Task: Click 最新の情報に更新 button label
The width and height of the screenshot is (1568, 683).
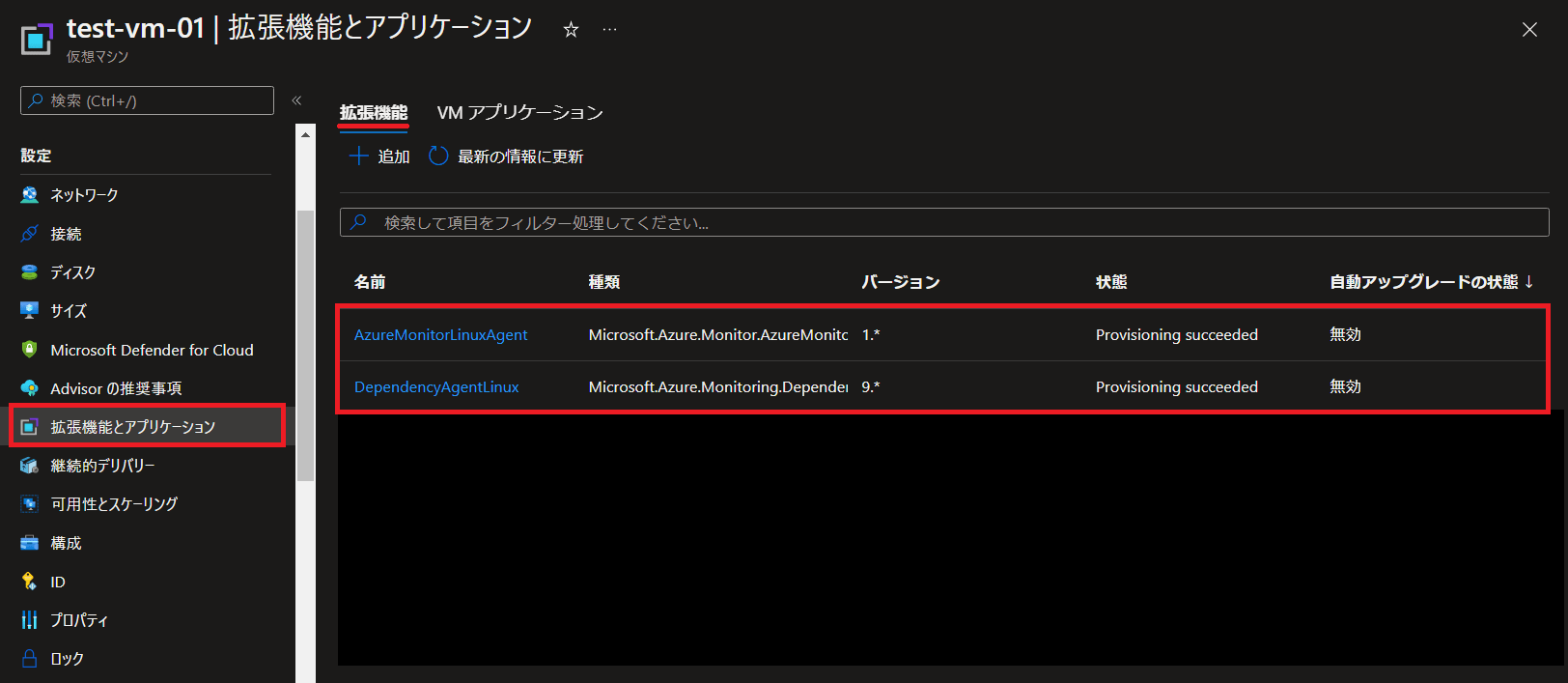Action: coord(520,157)
